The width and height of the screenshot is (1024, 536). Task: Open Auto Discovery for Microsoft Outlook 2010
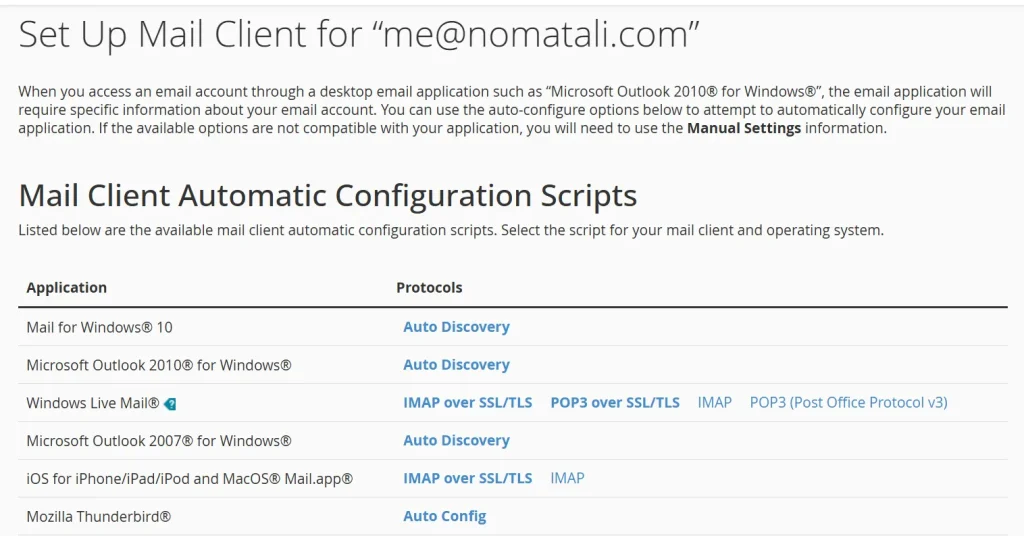[456, 365]
